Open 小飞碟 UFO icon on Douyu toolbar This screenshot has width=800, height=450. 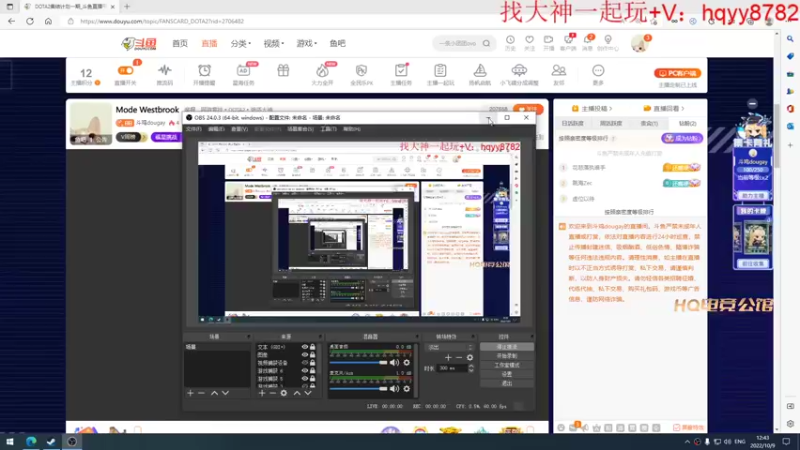519,70
